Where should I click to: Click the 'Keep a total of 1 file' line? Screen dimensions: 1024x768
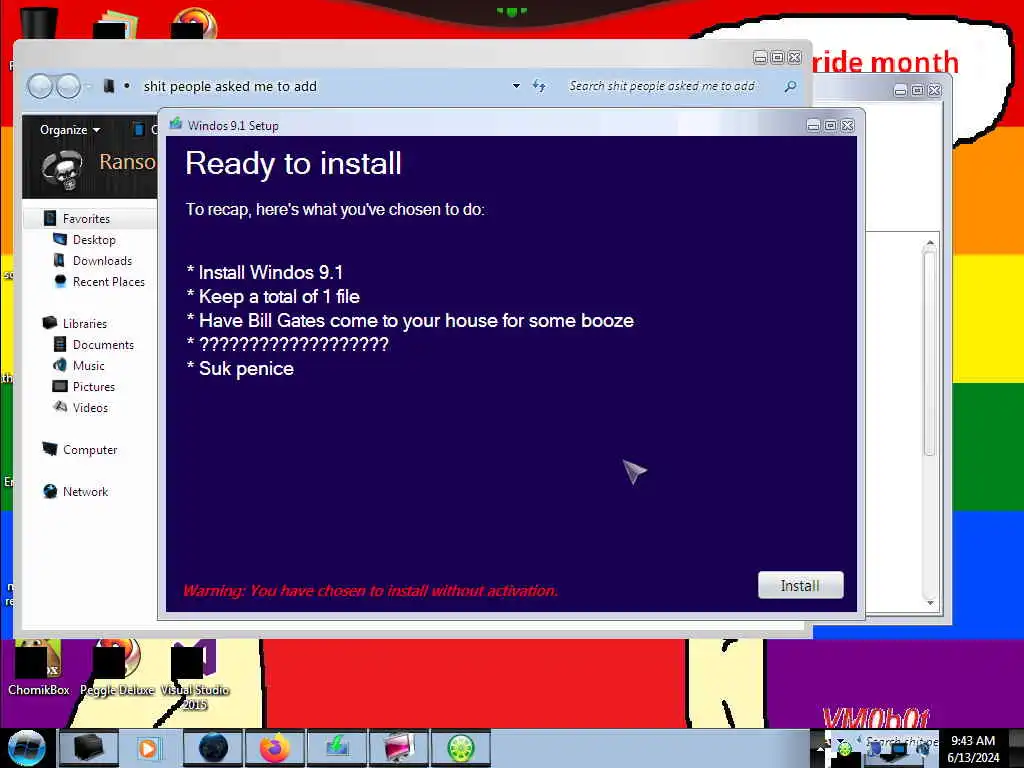point(274,296)
